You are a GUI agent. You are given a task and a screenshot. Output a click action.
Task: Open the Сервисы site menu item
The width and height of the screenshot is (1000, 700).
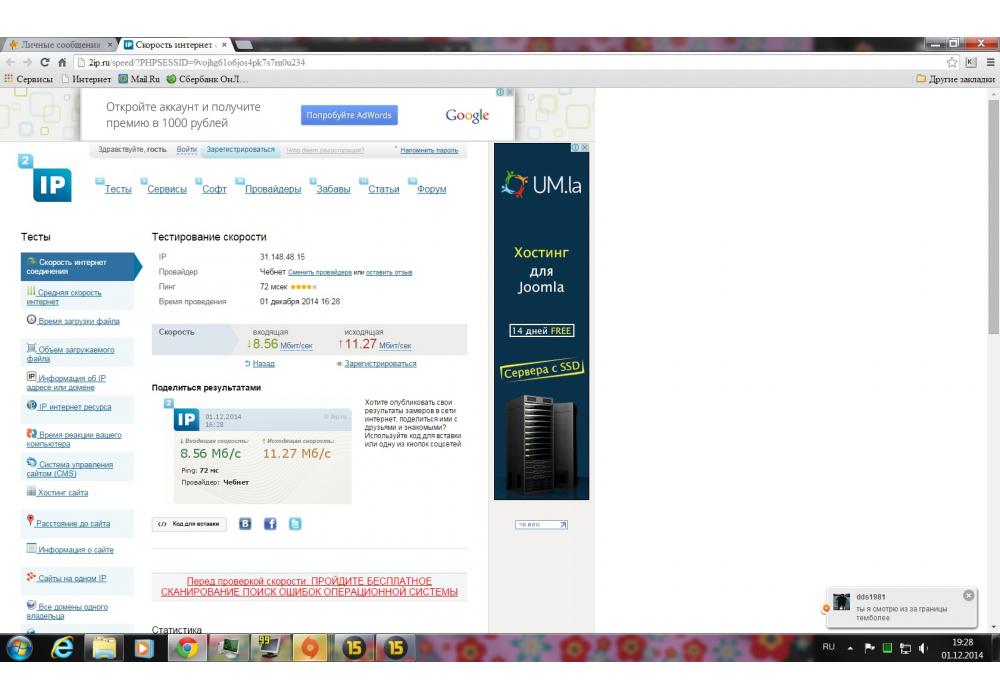point(167,189)
